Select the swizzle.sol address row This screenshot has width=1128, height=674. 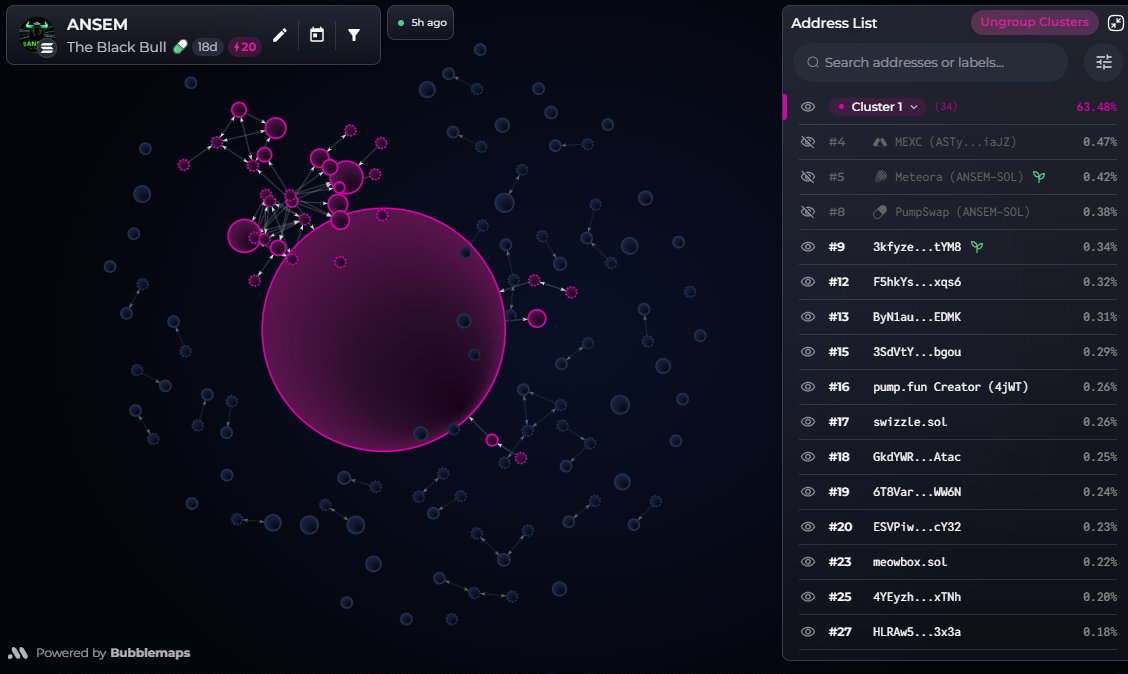coord(958,422)
